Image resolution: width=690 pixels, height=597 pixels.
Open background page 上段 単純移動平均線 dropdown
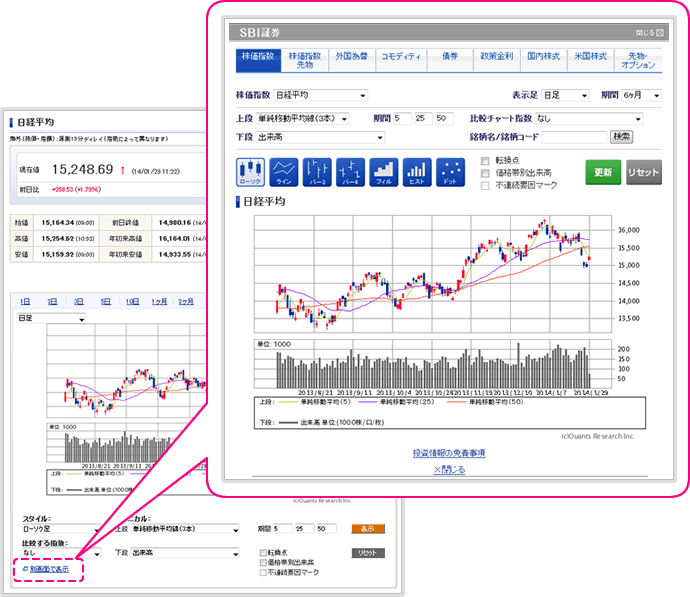click(185, 529)
